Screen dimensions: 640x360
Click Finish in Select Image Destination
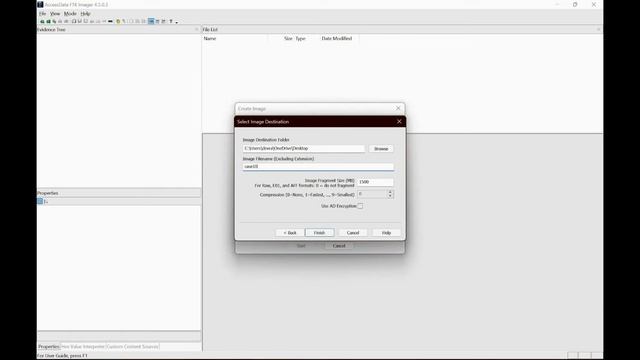(x=320, y=233)
